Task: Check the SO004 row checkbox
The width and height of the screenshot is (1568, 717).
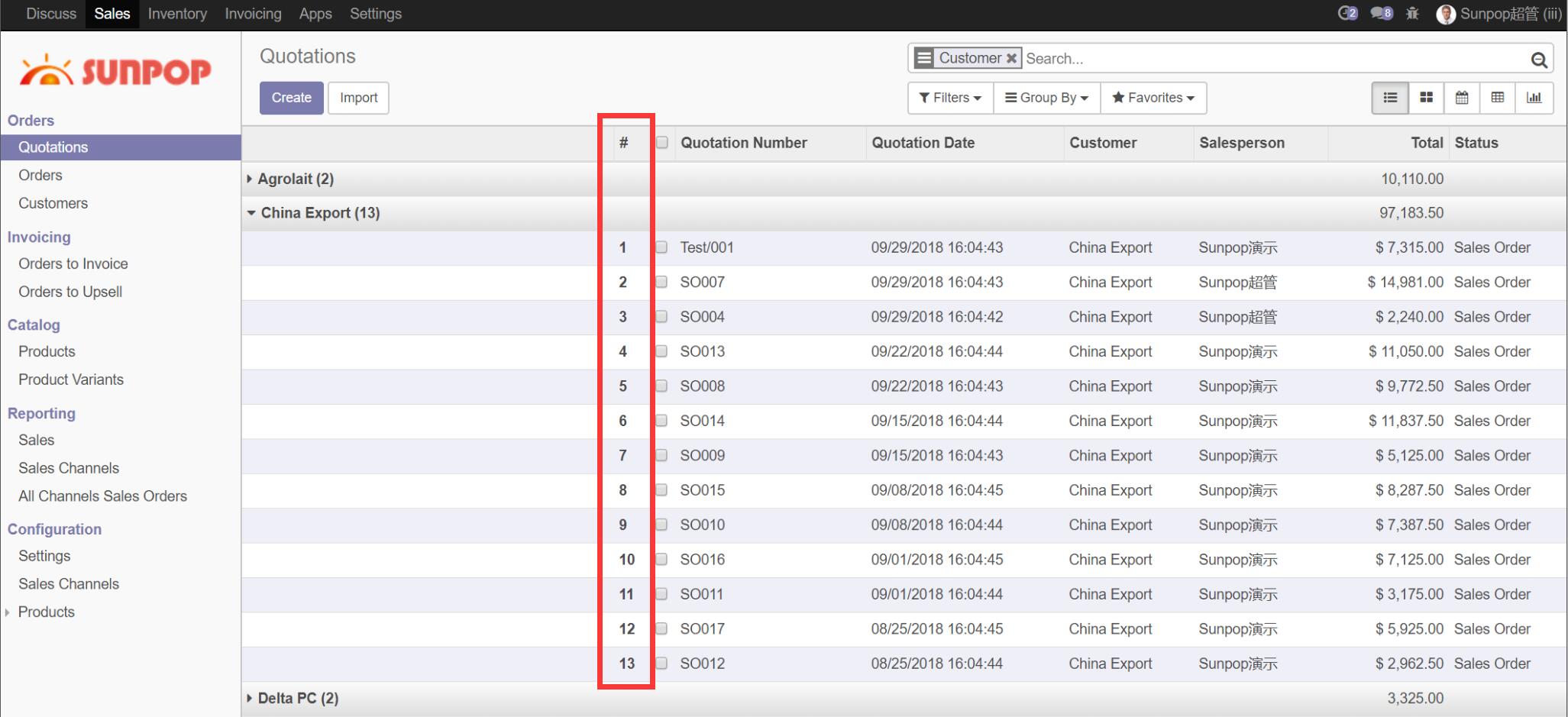Action: click(662, 317)
